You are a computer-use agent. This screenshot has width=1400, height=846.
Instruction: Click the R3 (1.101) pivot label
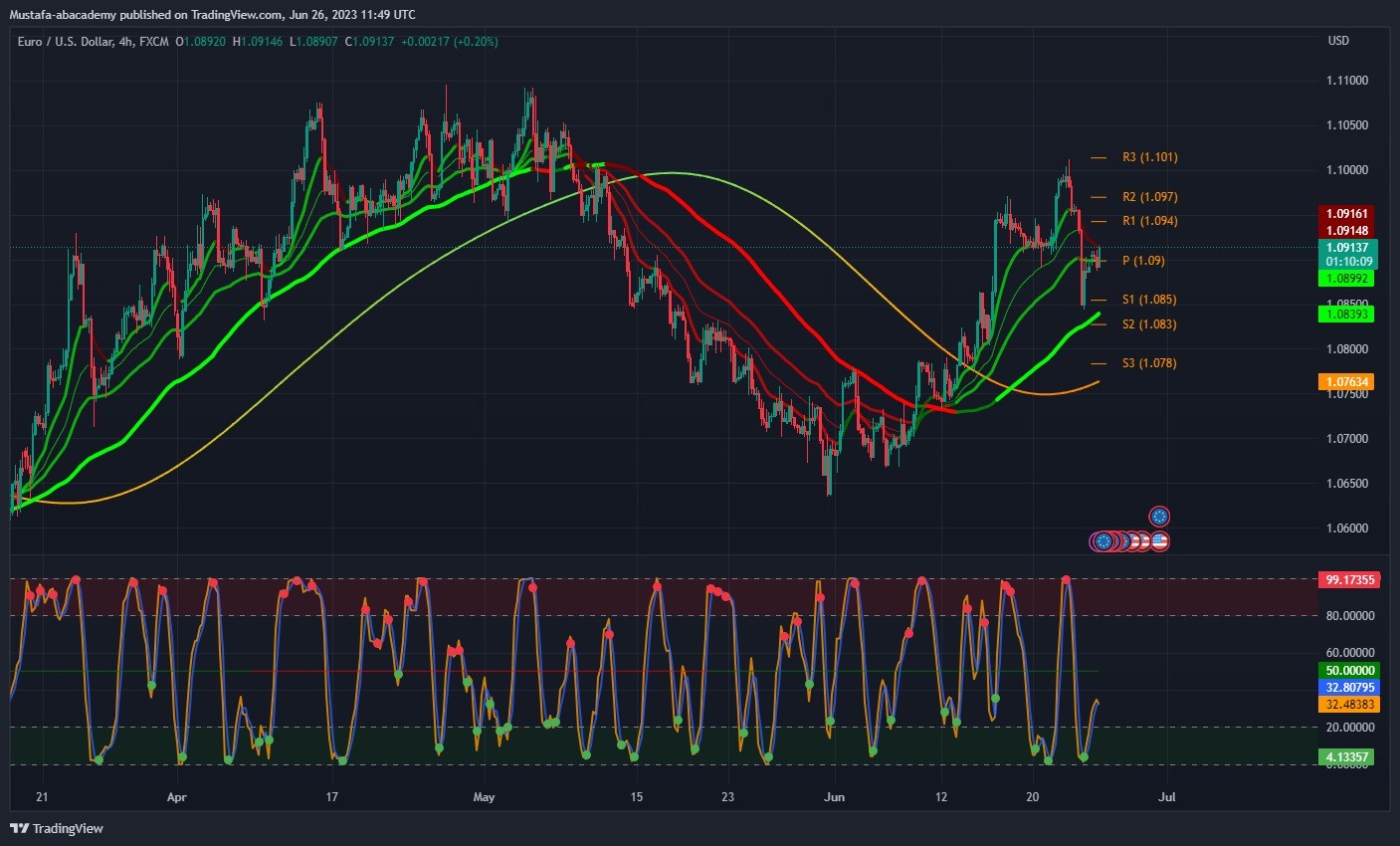1149,157
